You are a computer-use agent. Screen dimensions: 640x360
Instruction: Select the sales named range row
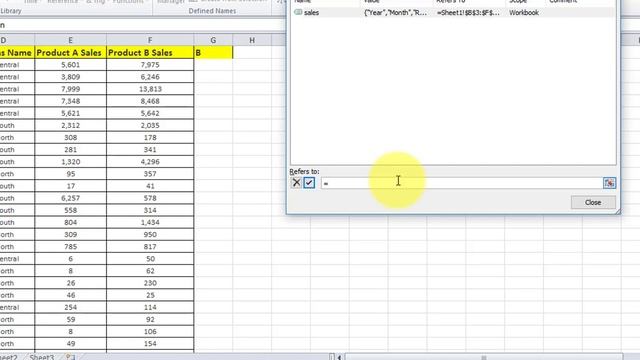coord(452,13)
